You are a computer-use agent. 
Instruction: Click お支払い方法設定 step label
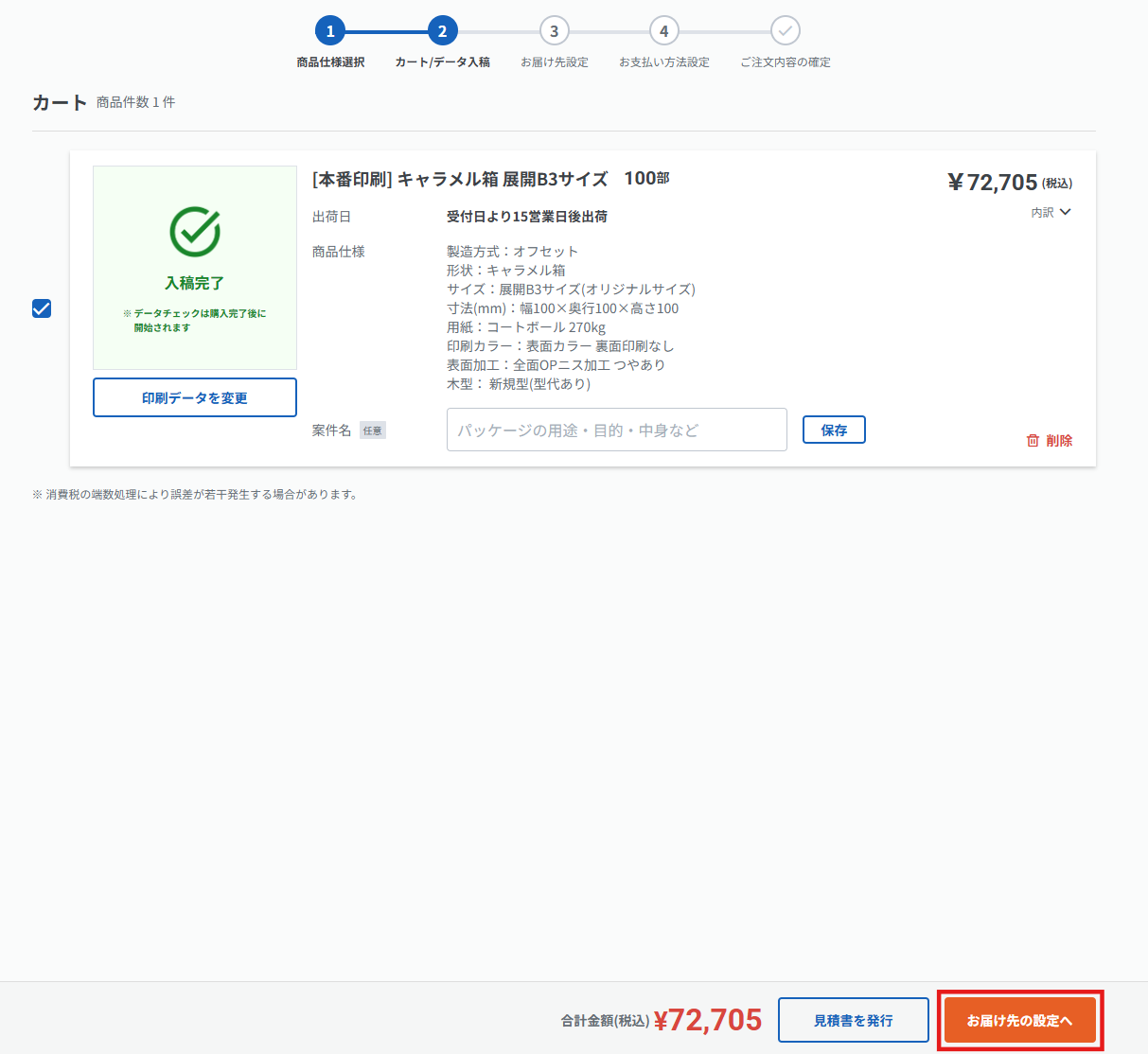pos(664,62)
